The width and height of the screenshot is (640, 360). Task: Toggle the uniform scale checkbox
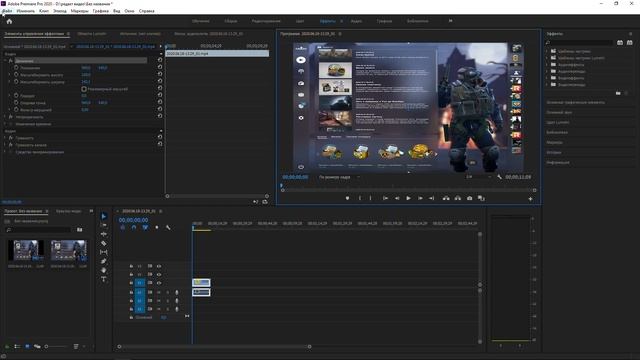pos(84,89)
